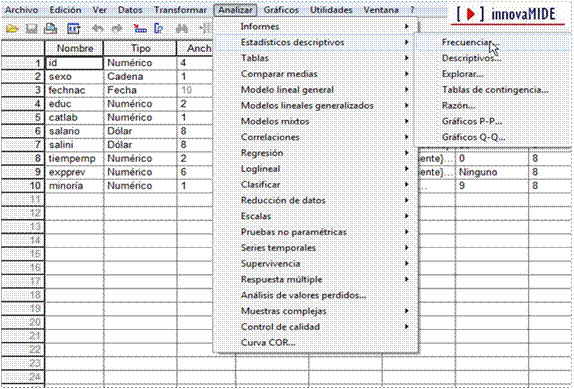Open the ? help menu

point(412,10)
